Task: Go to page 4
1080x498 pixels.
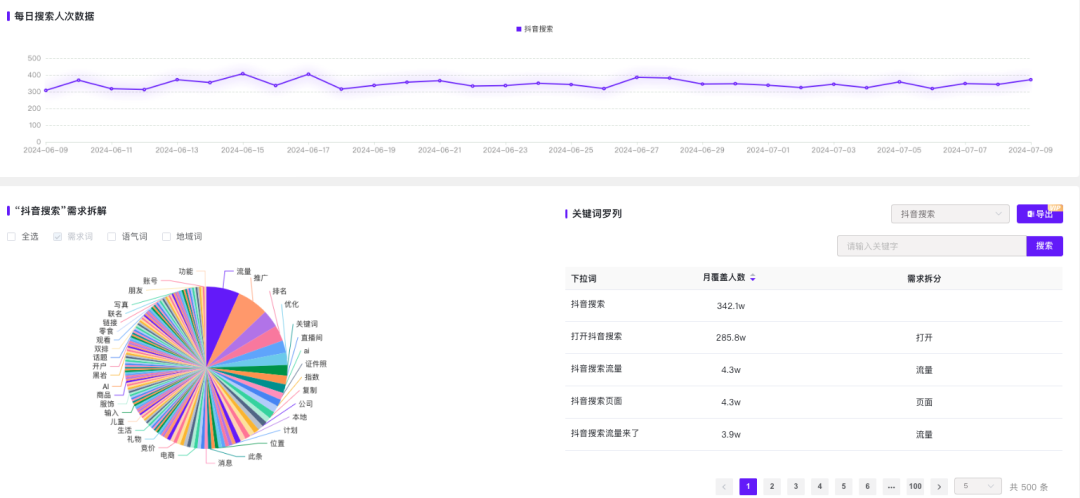Action: point(820,486)
